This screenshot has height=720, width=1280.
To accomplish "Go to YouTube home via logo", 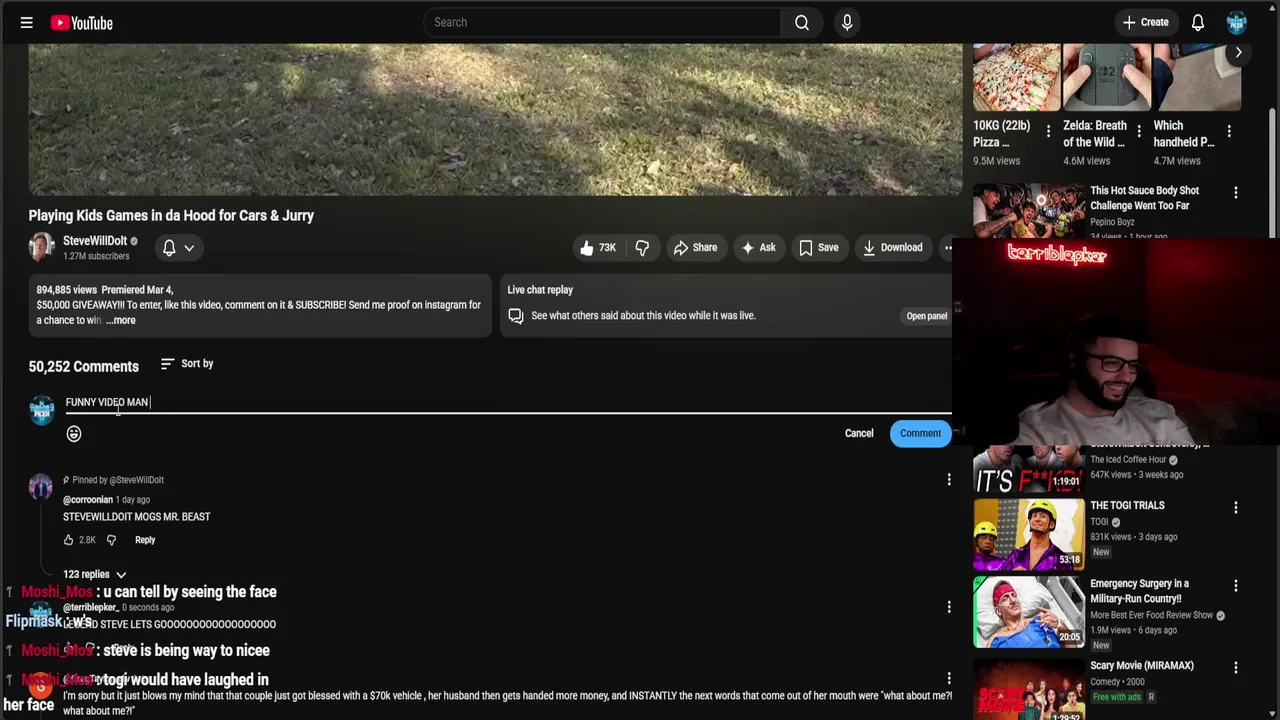I will click(81, 22).
